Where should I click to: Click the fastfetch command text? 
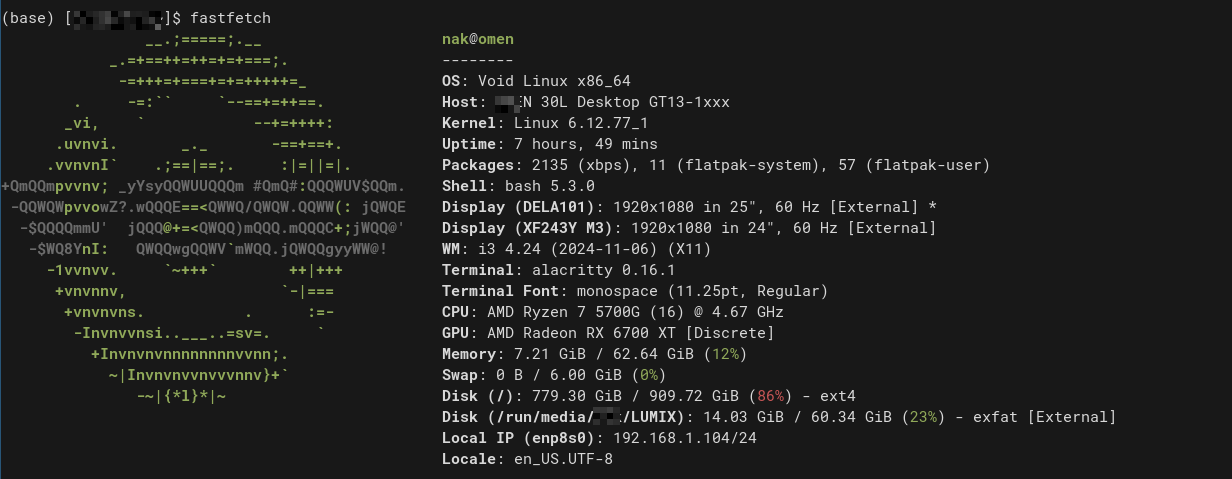click(229, 18)
